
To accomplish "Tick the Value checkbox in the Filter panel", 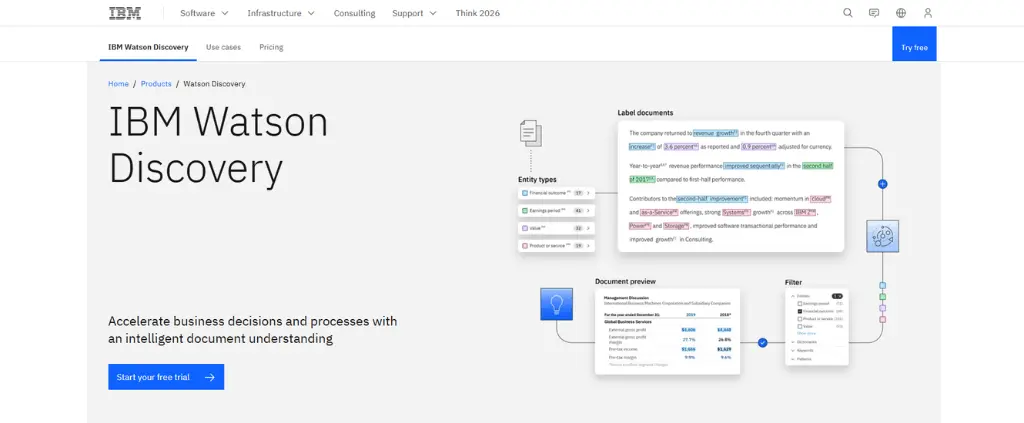I will pyautogui.click(x=800, y=326).
